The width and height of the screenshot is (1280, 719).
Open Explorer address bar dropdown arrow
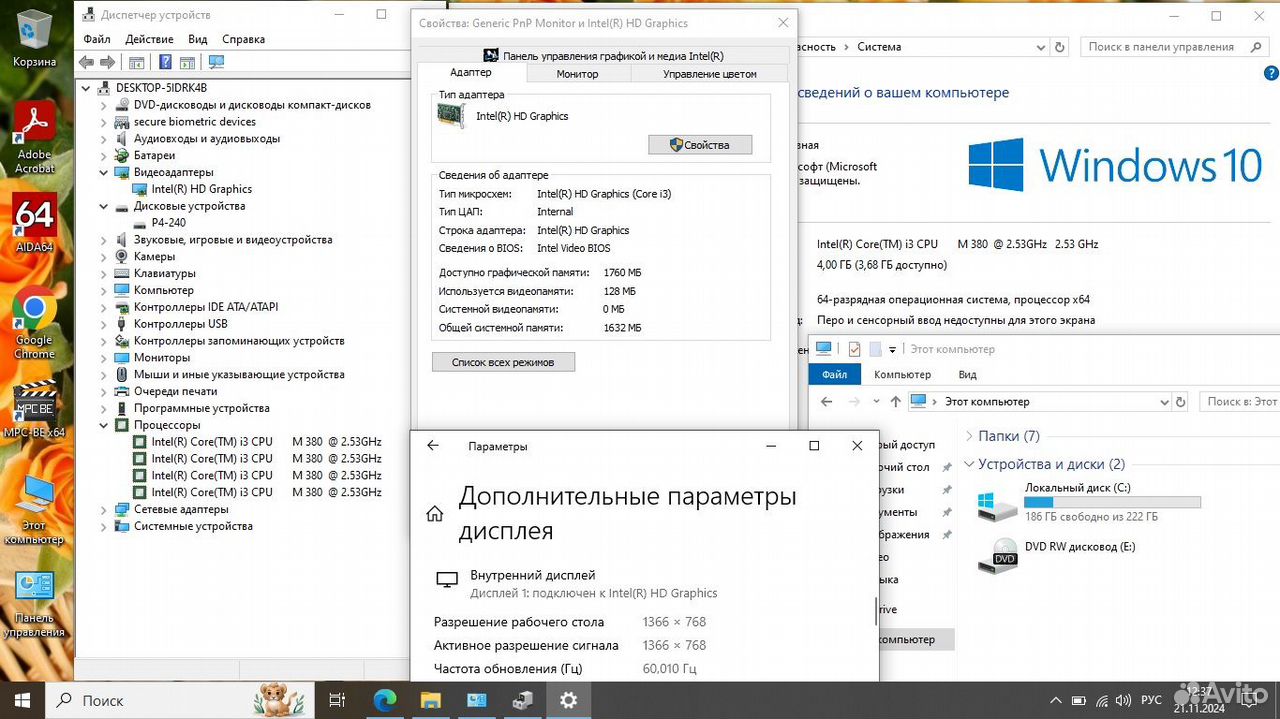coord(1163,401)
